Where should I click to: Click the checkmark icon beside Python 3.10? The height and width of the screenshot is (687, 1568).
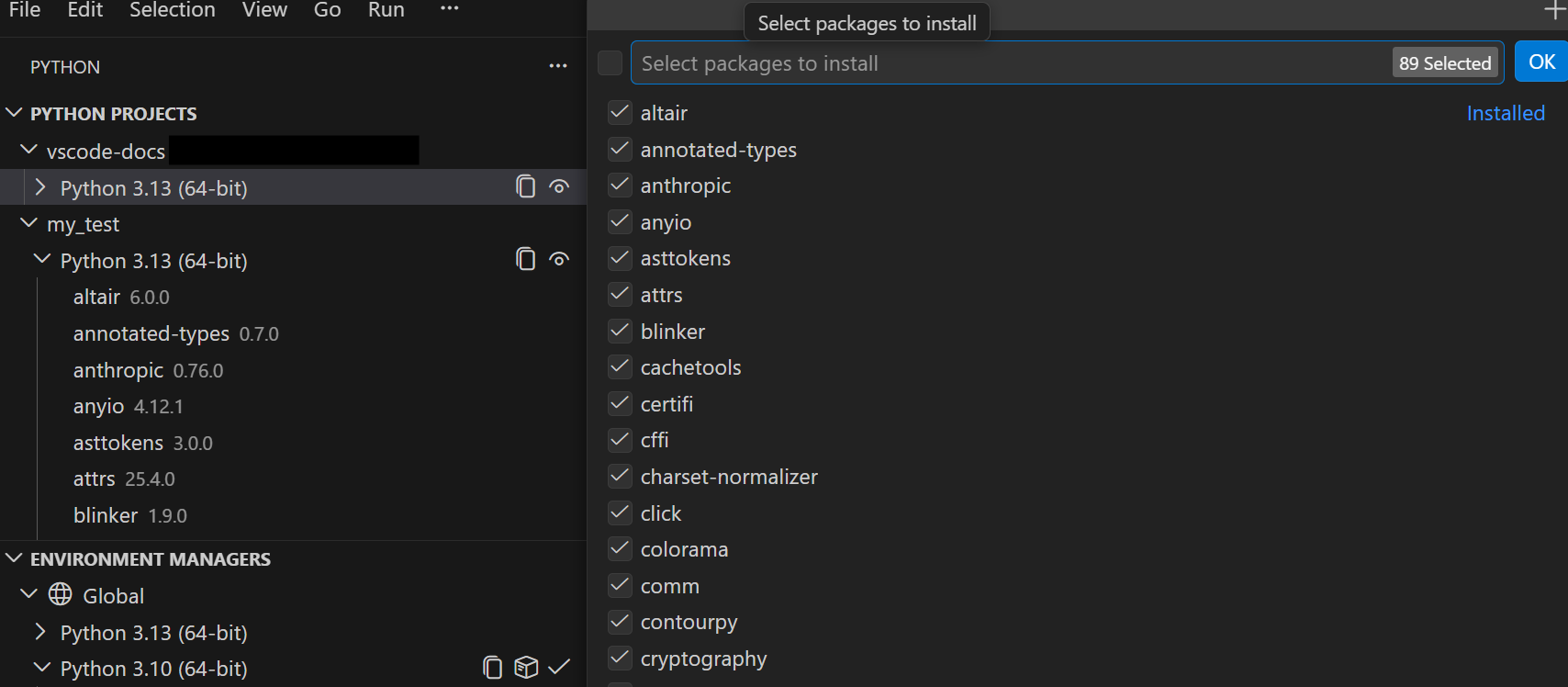tap(559, 668)
